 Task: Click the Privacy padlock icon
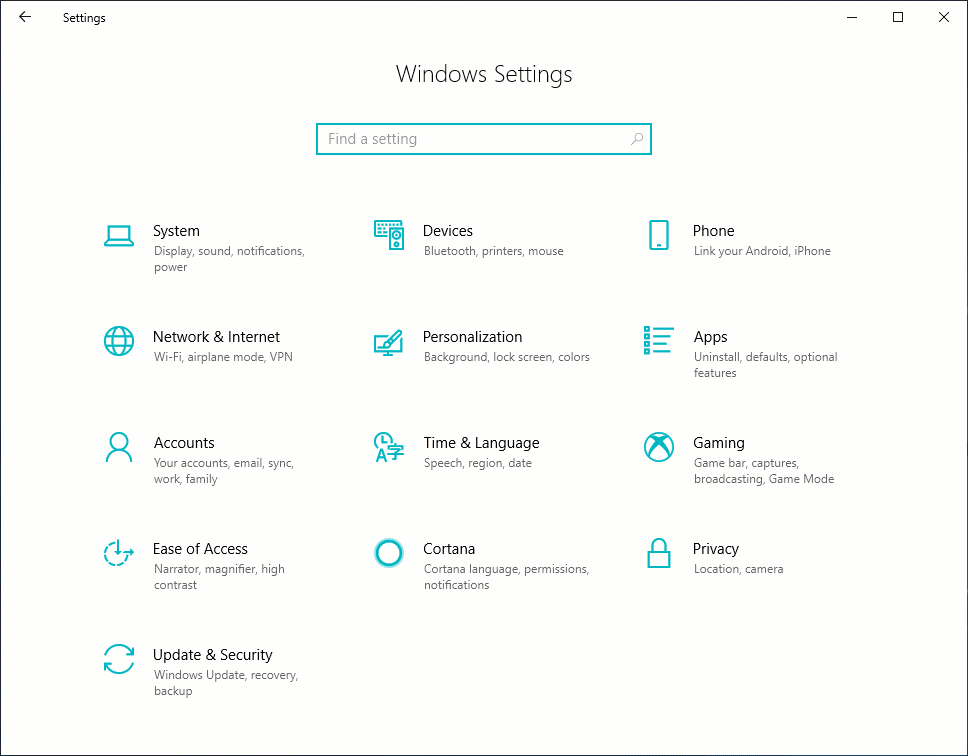658,553
